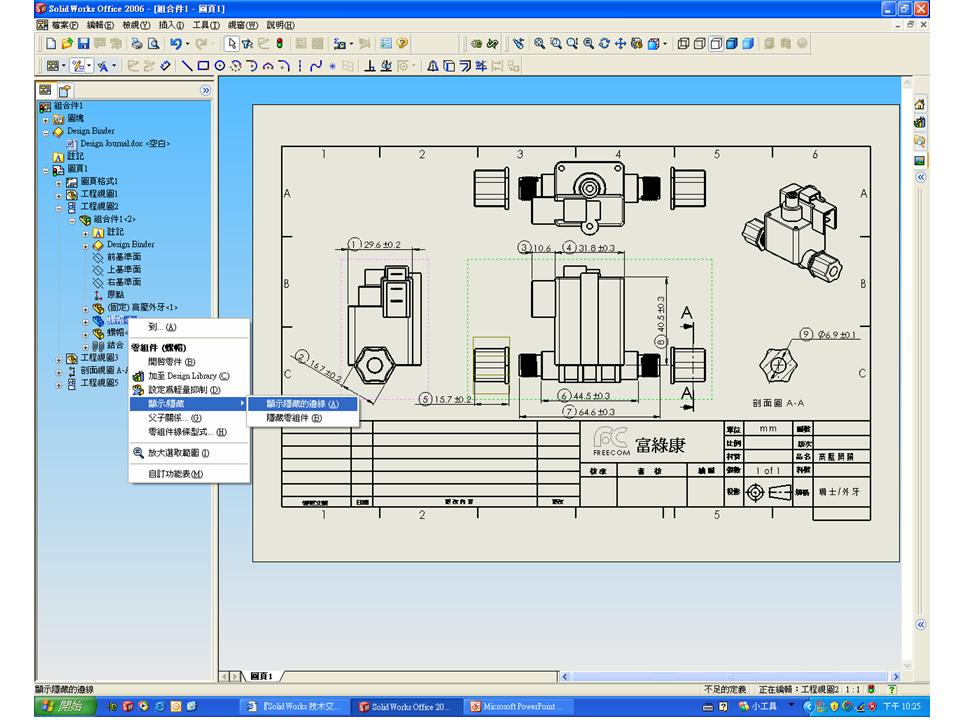Expand the 工程視圖3 tree node

[x=59, y=359]
